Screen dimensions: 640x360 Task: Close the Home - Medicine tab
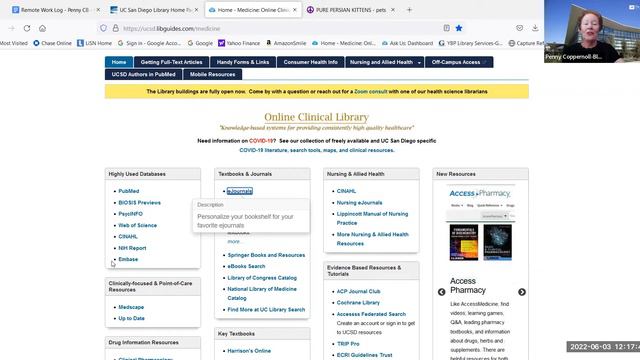295,10
